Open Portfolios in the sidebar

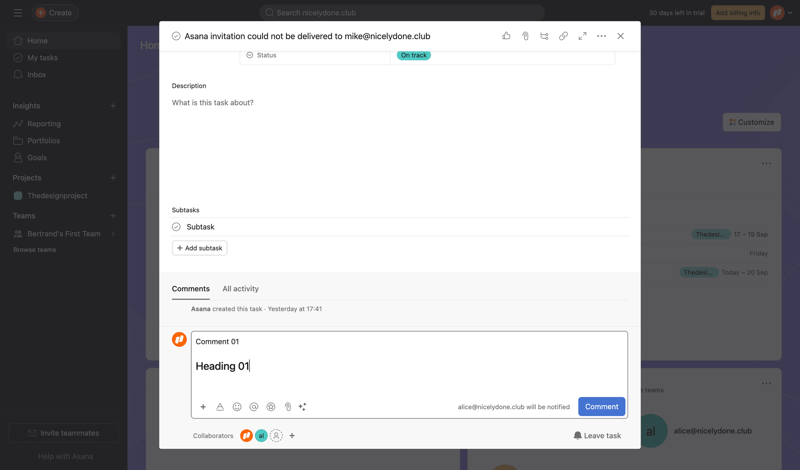(x=63, y=140)
